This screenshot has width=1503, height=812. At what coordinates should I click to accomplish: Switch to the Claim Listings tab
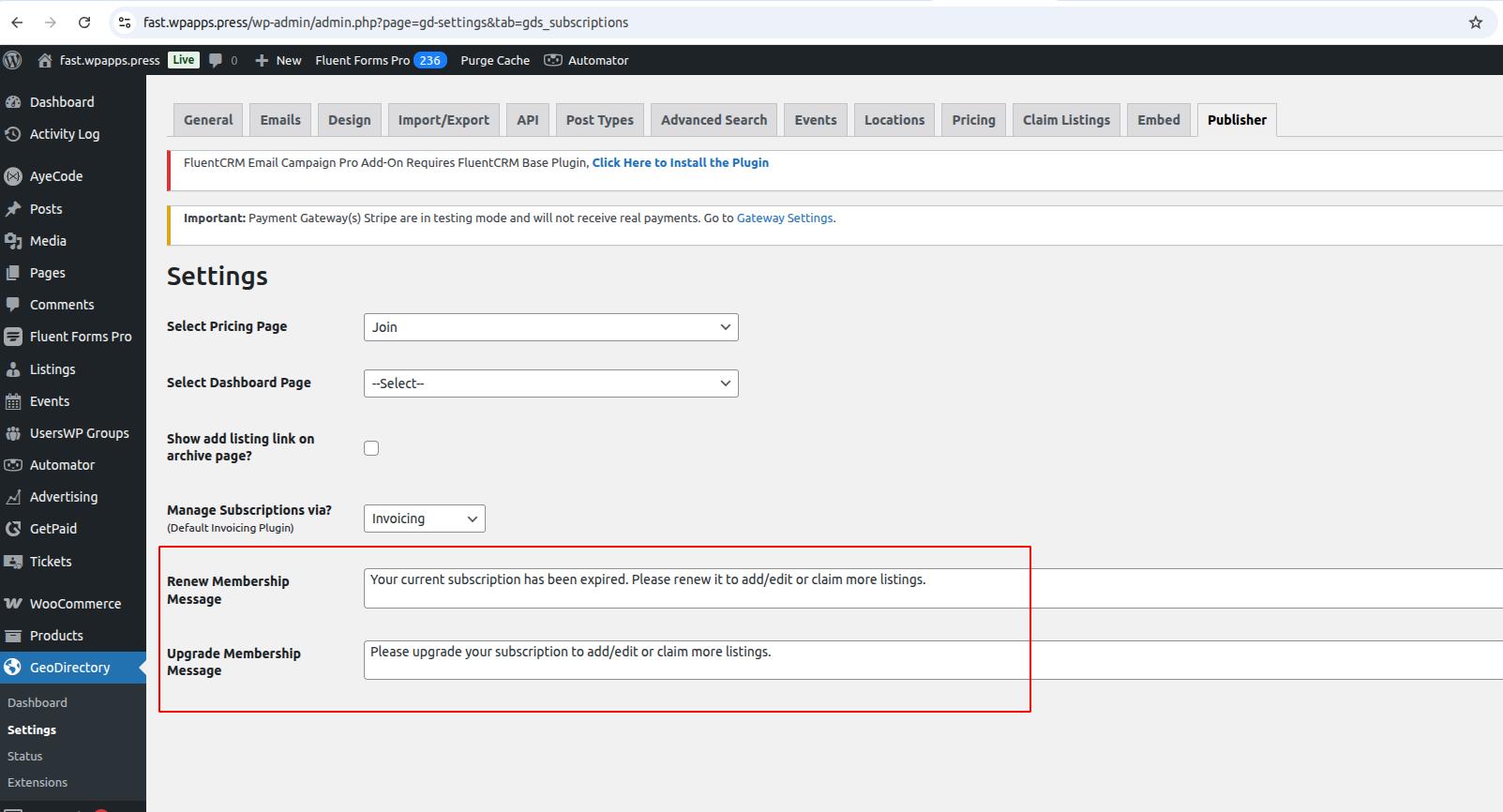pyautogui.click(x=1066, y=120)
